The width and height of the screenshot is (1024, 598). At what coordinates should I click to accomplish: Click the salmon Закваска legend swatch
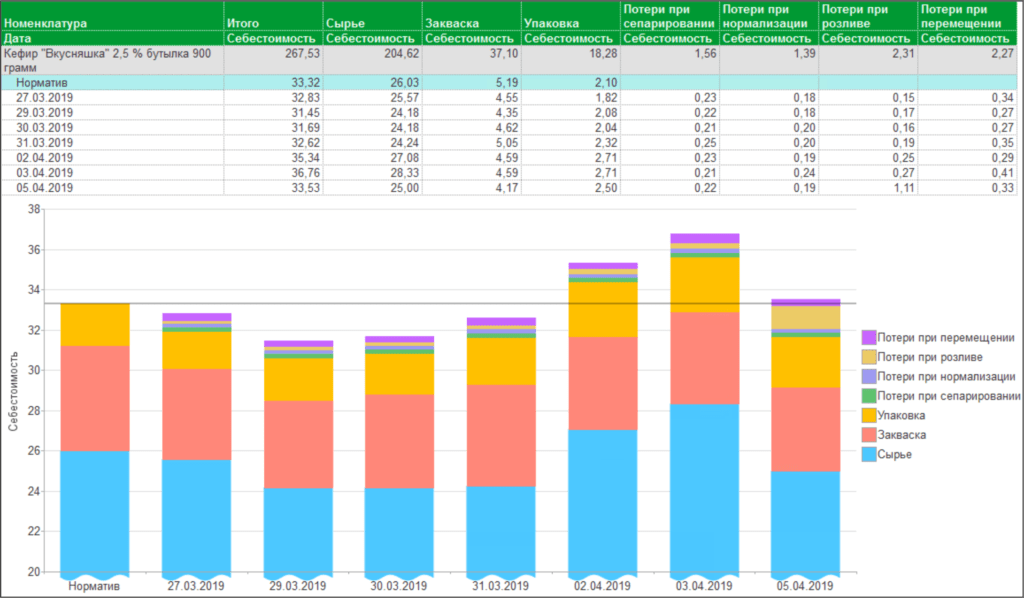click(869, 435)
